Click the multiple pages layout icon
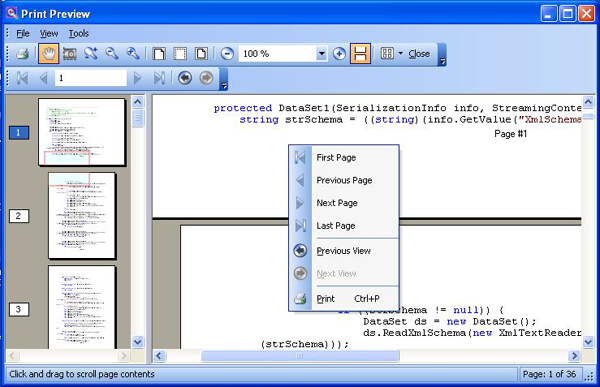This screenshot has width=600, height=387. tap(387, 54)
